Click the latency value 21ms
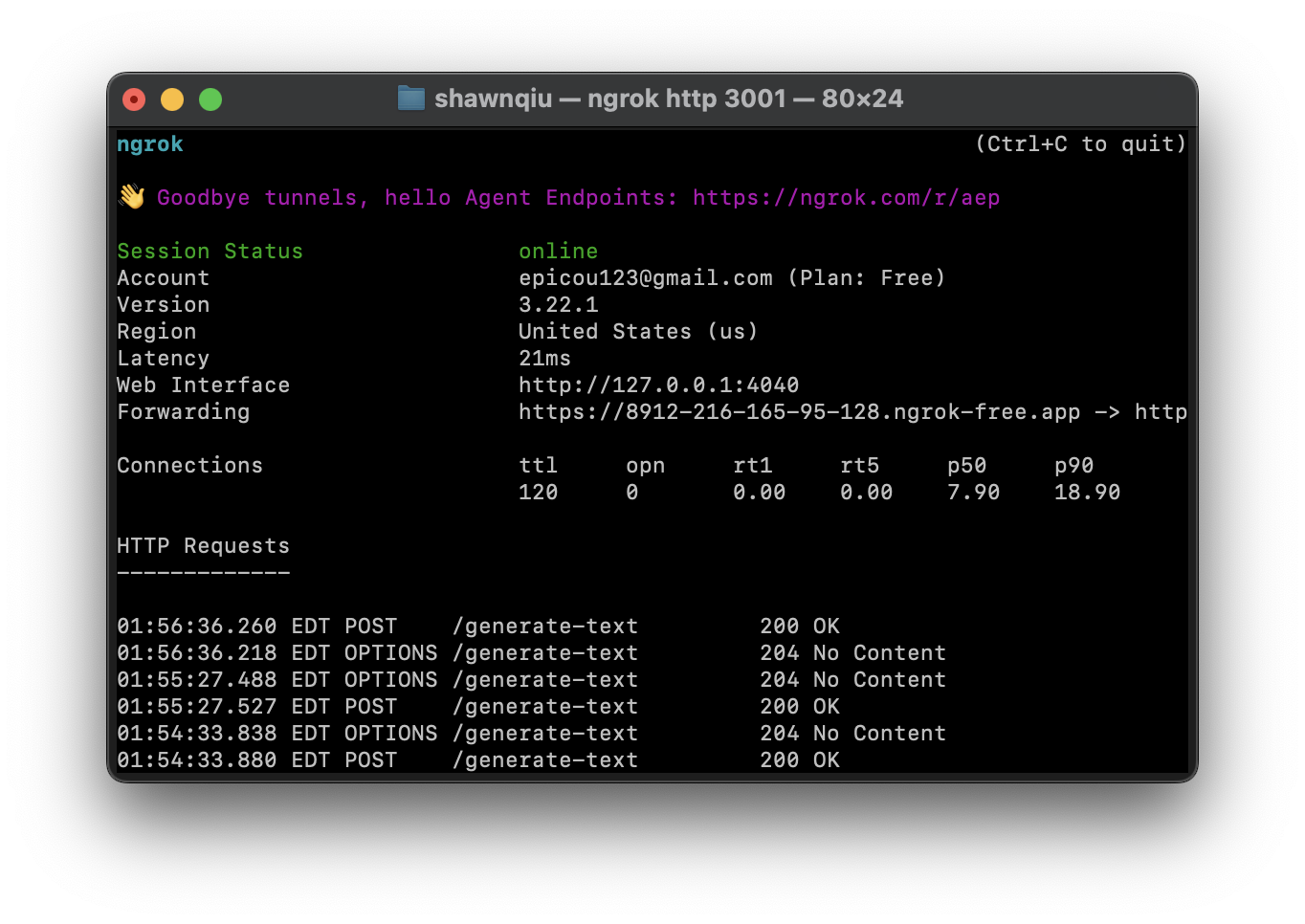 pos(544,359)
